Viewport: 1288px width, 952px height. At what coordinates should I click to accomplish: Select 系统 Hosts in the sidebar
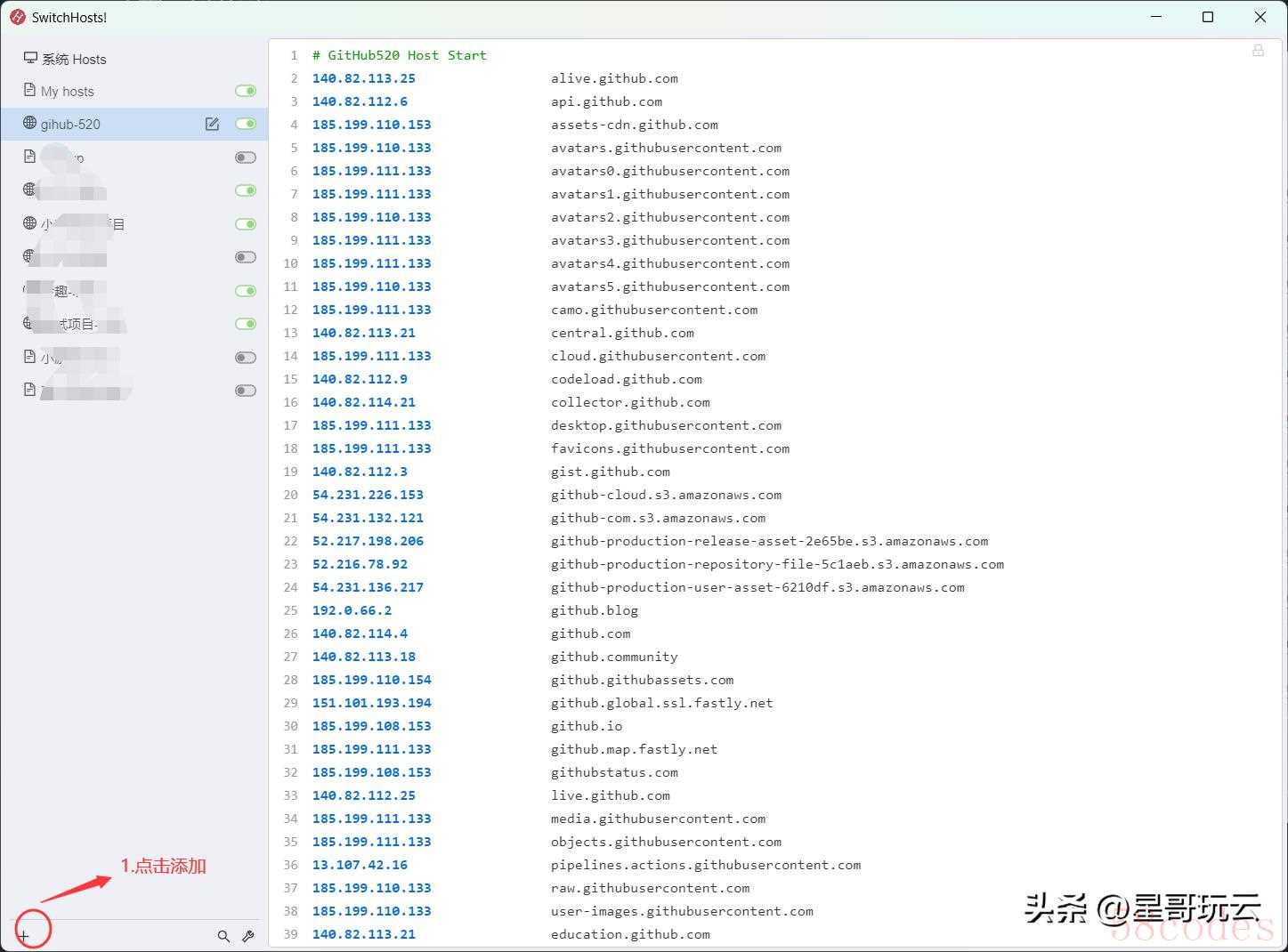(134, 59)
